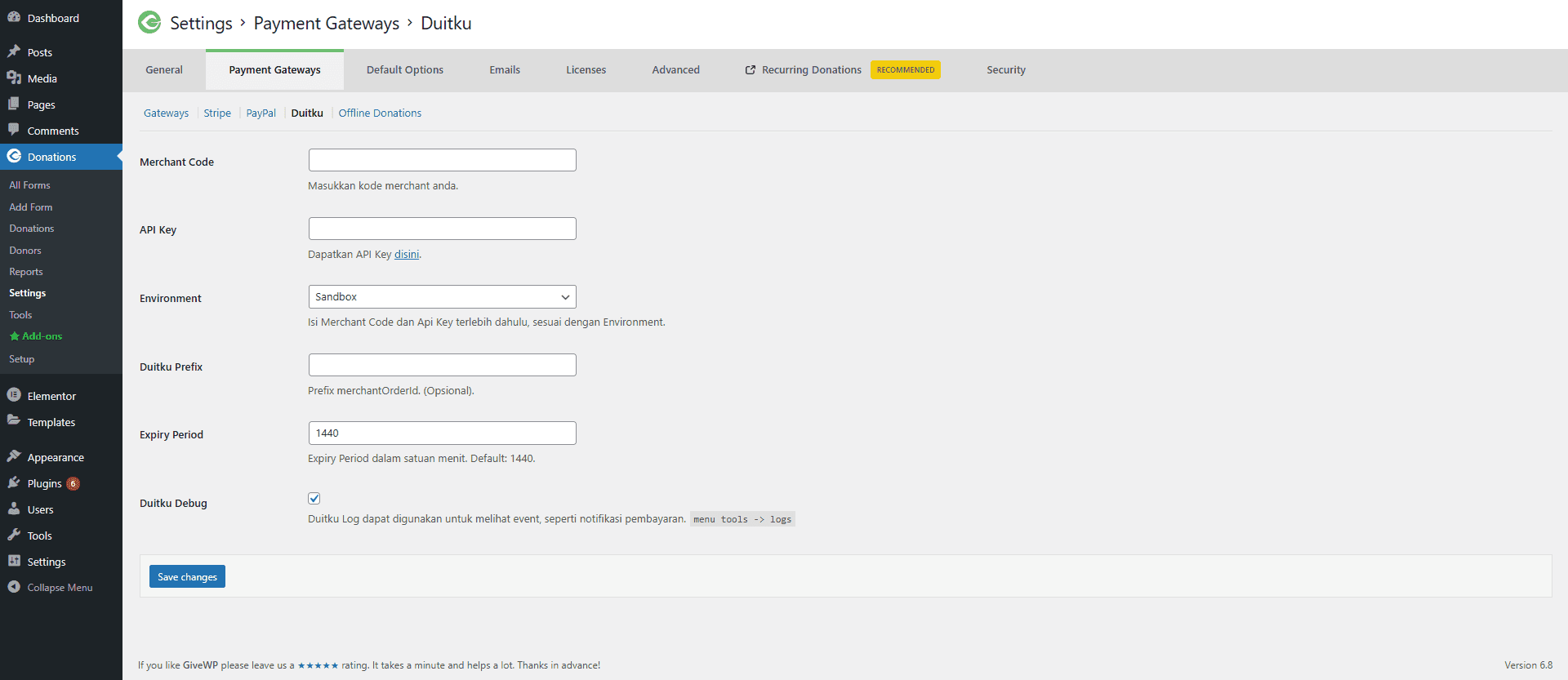Image resolution: width=1568 pixels, height=680 pixels.
Task: Click the Gateways sub-section link
Action: click(166, 113)
